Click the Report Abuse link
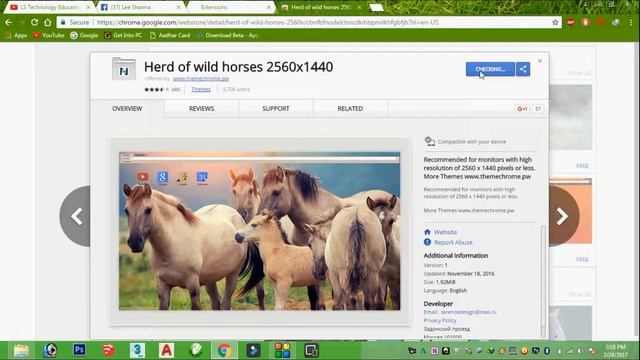640x360 pixels. tap(453, 242)
